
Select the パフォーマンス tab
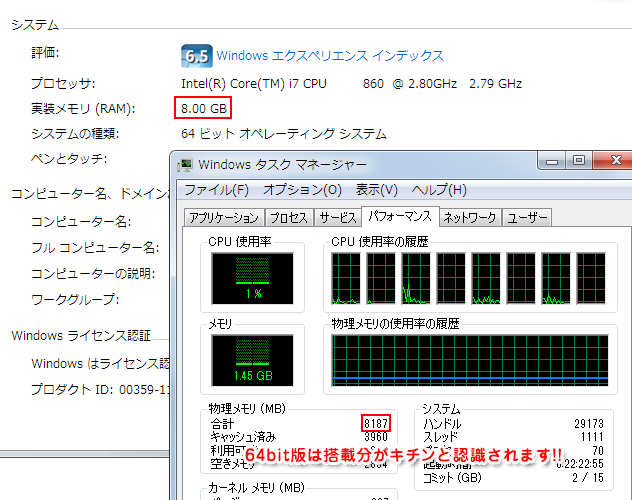pos(400,216)
